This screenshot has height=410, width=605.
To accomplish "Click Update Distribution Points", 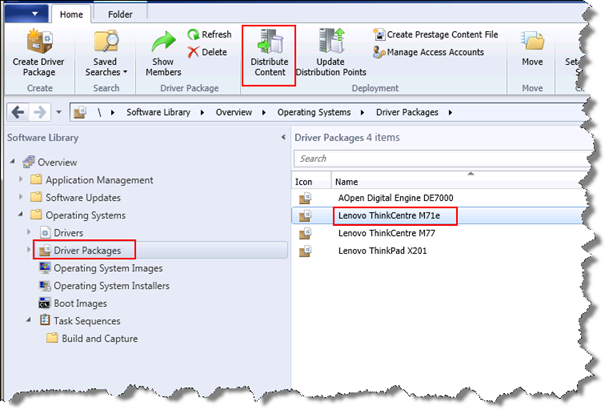I will click(x=331, y=53).
